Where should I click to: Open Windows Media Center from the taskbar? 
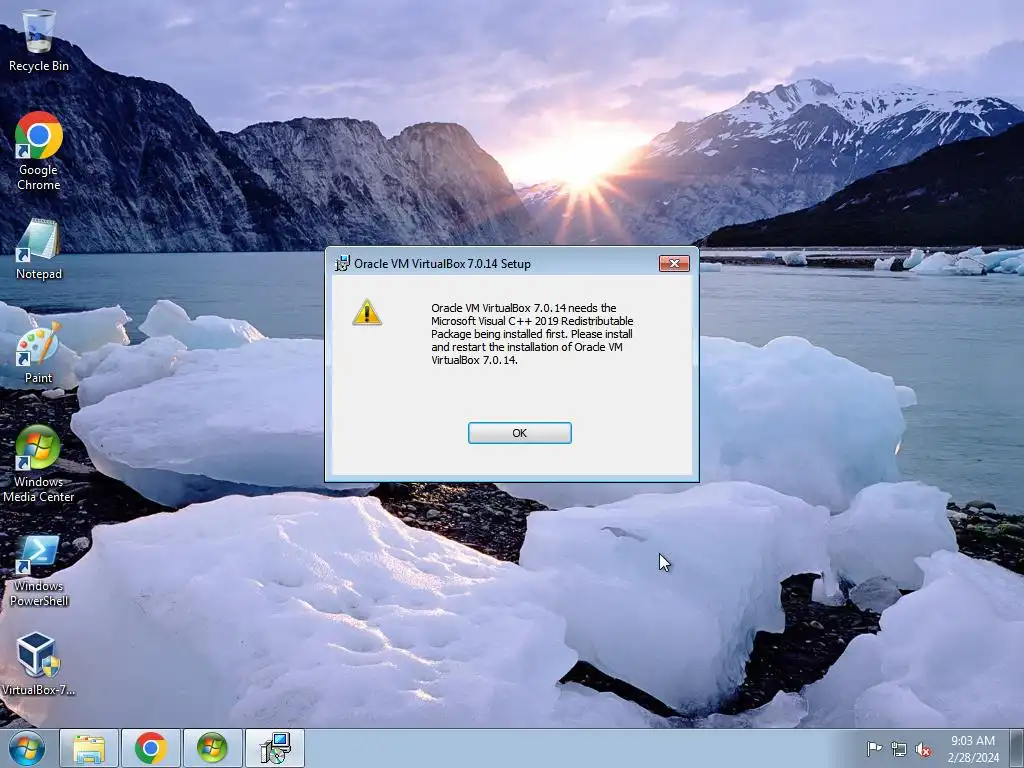[212, 748]
